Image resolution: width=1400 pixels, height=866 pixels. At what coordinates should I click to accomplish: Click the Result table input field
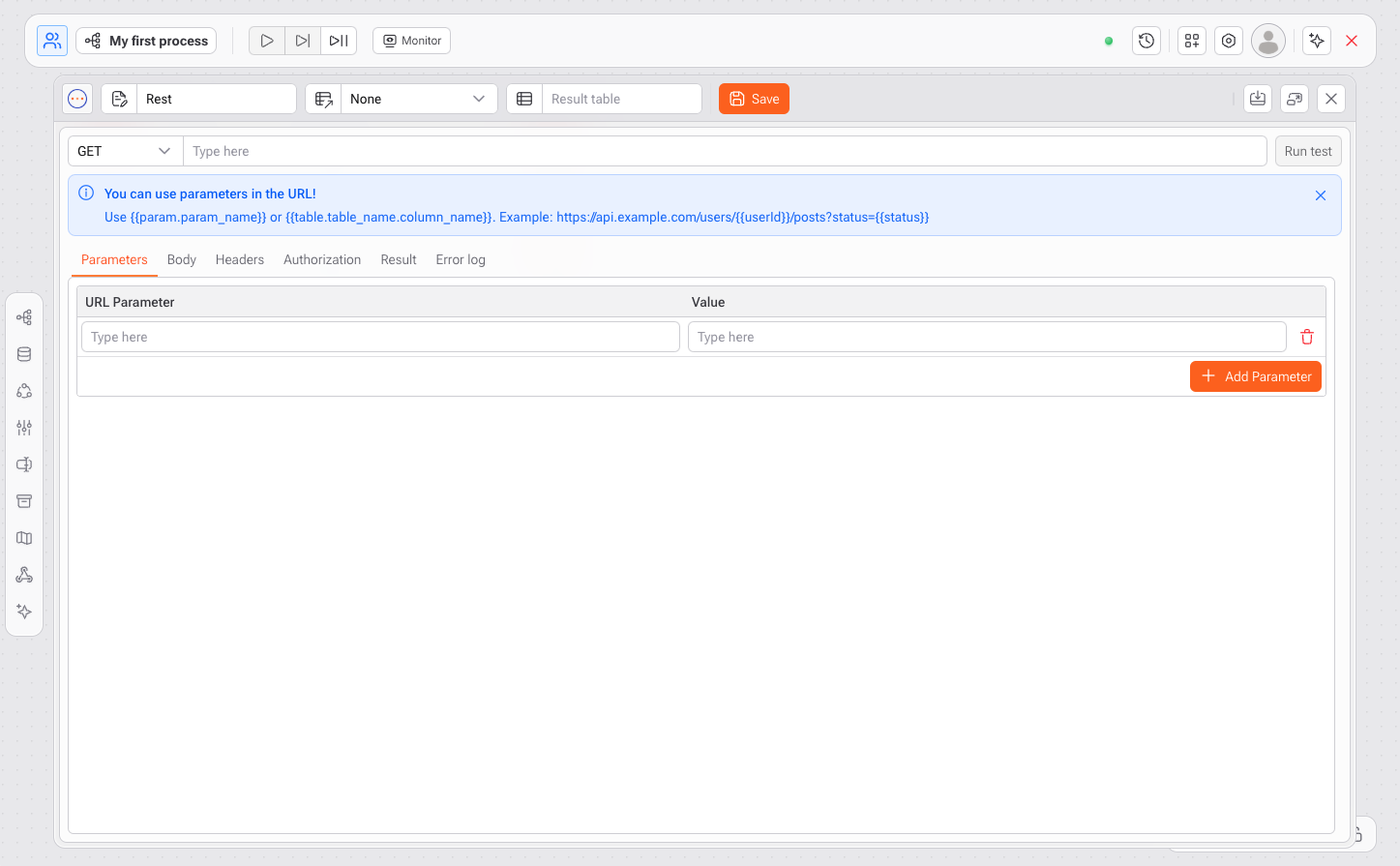[620, 99]
